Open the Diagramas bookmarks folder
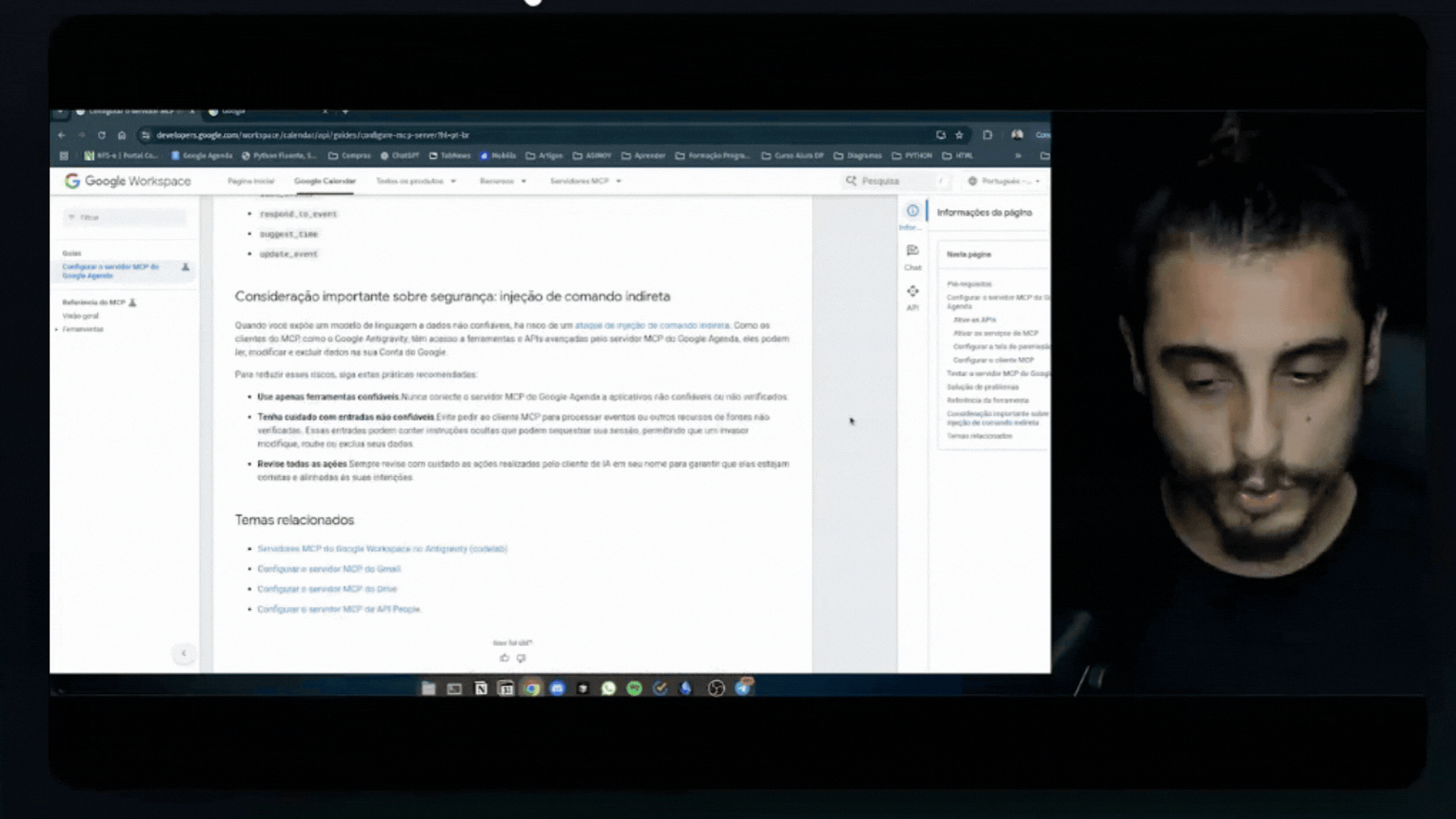 tap(858, 155)
